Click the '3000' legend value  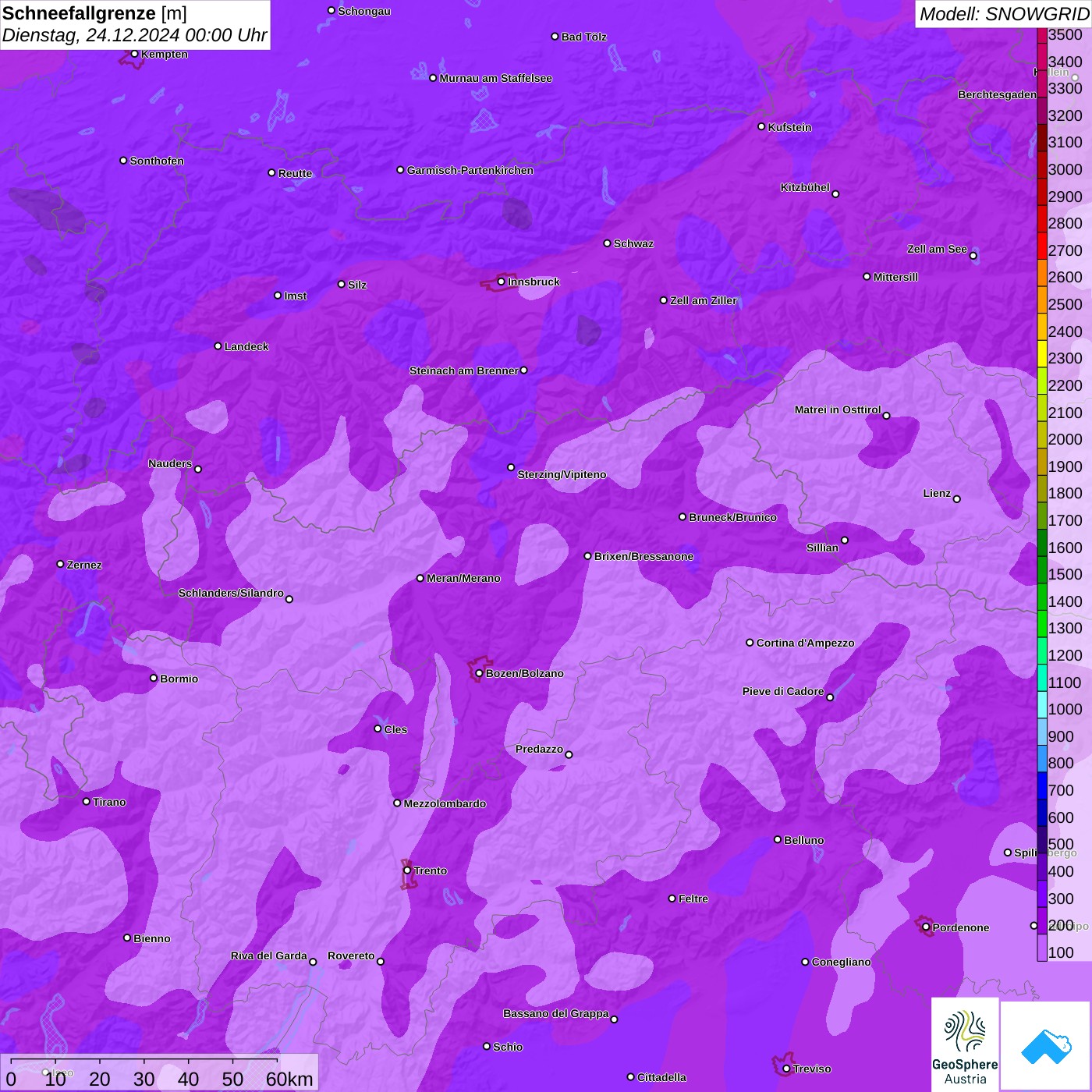[x=1065, y=169]
